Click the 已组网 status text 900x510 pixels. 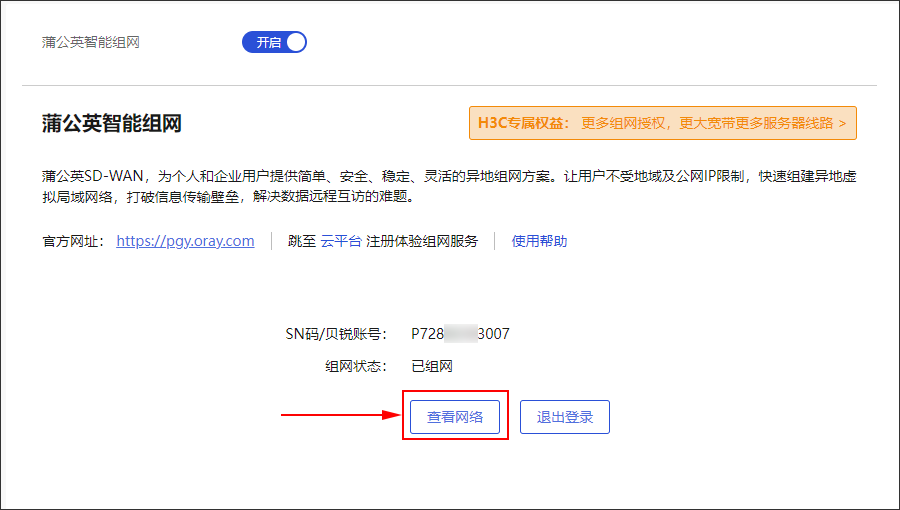tap(432, 366)
